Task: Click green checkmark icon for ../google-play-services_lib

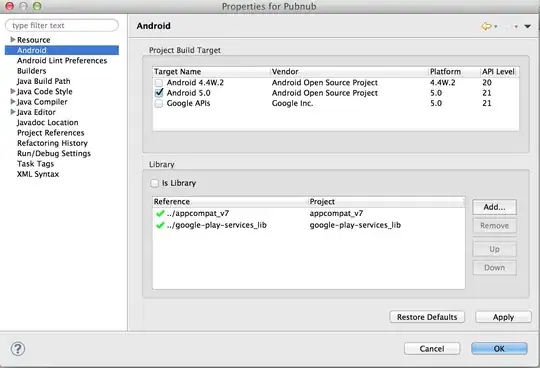Action: click(160, 225)
